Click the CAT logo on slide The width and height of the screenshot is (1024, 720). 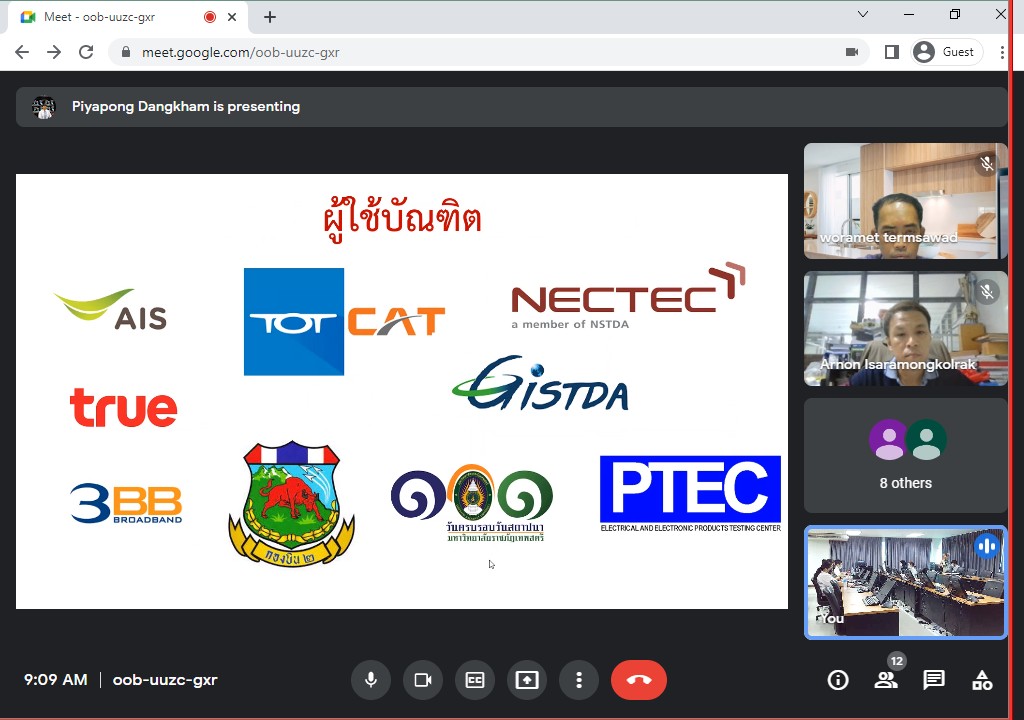396,321
